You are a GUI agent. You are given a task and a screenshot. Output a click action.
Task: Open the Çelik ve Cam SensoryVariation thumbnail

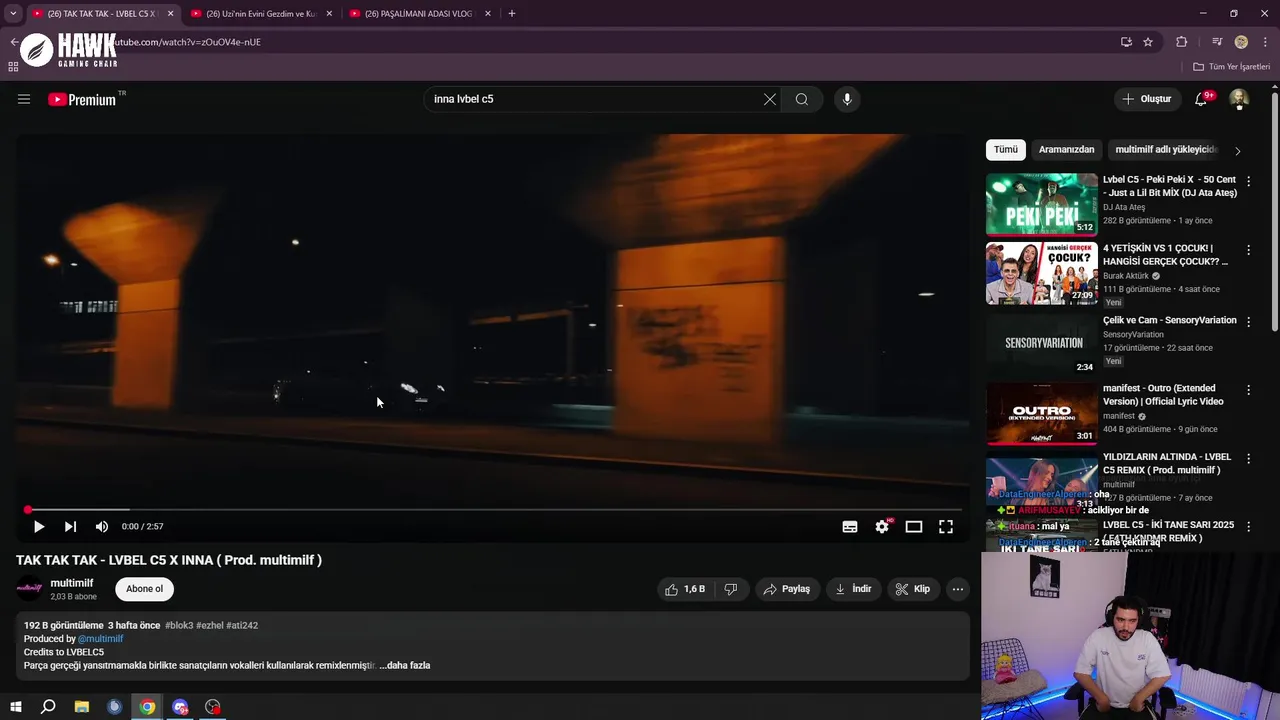1041,343
